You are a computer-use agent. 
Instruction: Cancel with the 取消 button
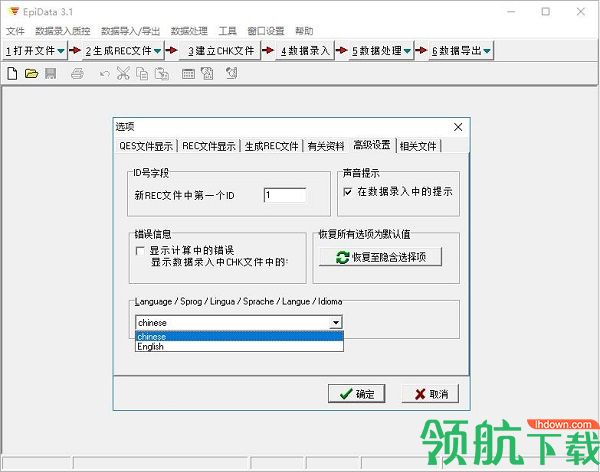pos(430,394)
